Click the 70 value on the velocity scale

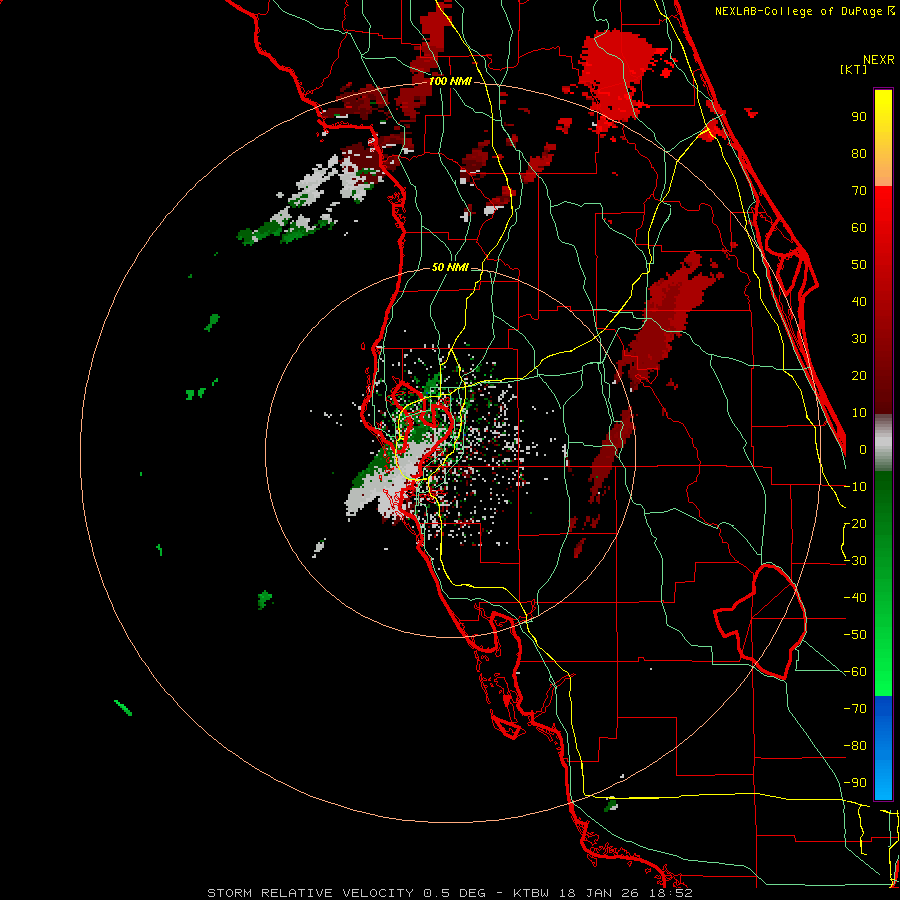click(859, 191)
